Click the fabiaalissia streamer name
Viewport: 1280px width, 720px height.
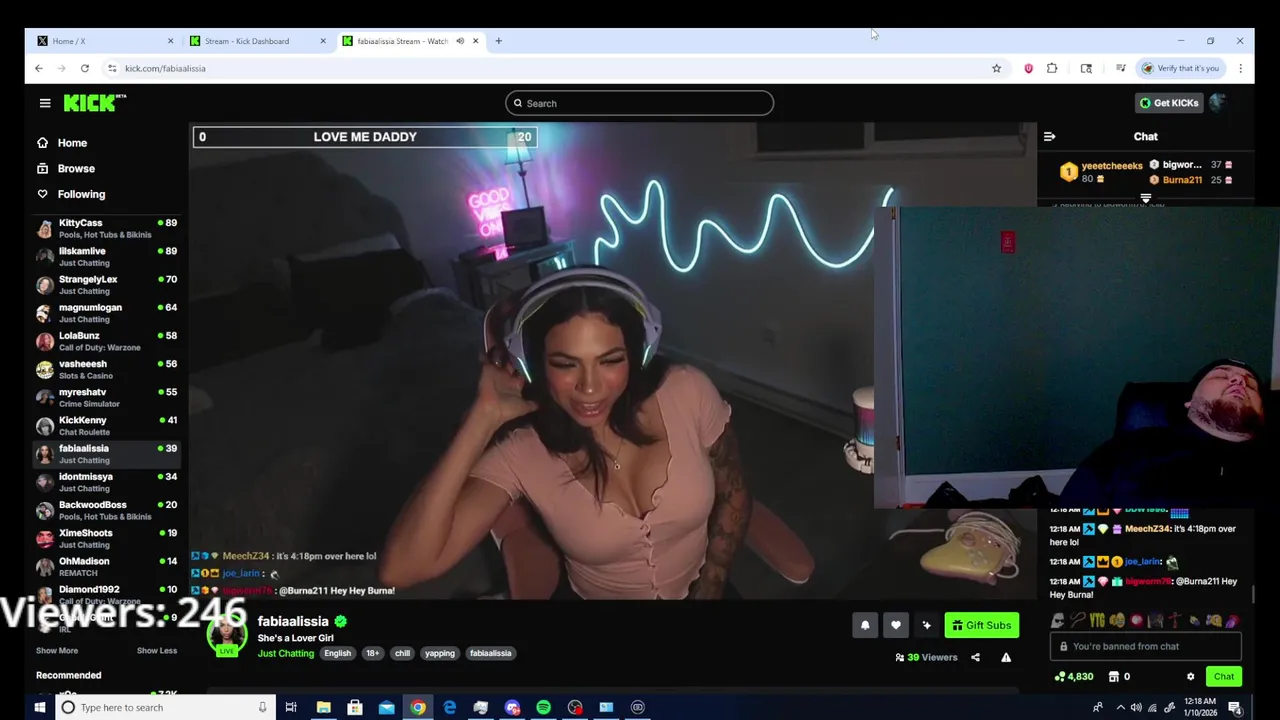click(x=293, y=621)
